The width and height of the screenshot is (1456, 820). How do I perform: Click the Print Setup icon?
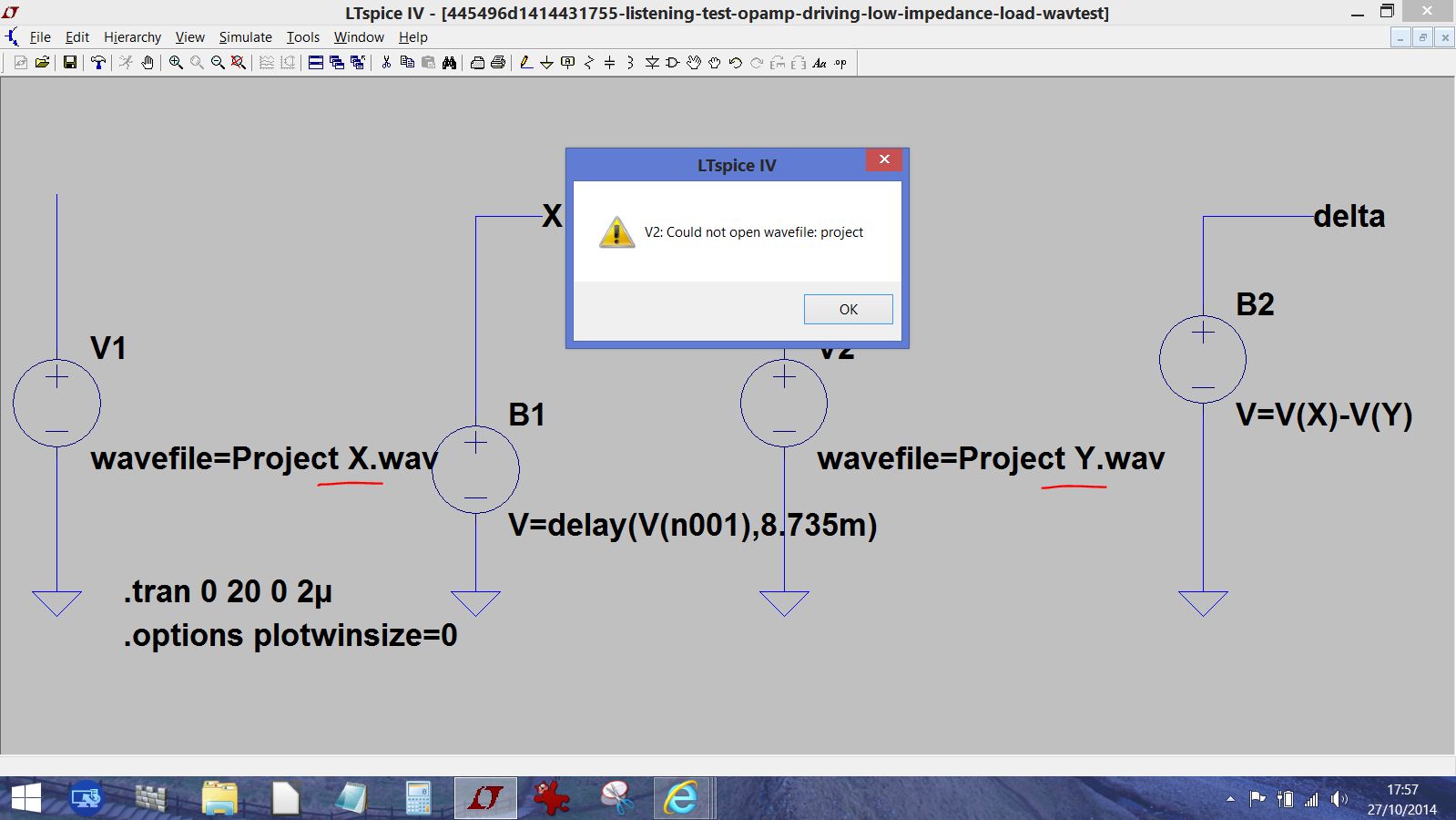pyautogui.click(x=477, y=62)
